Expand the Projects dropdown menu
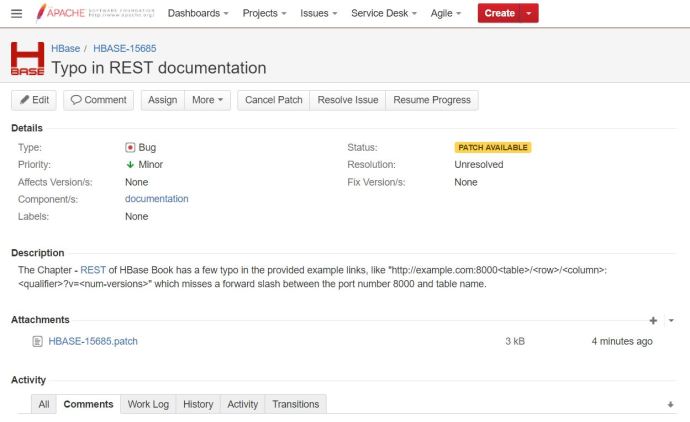 [265, 13]
